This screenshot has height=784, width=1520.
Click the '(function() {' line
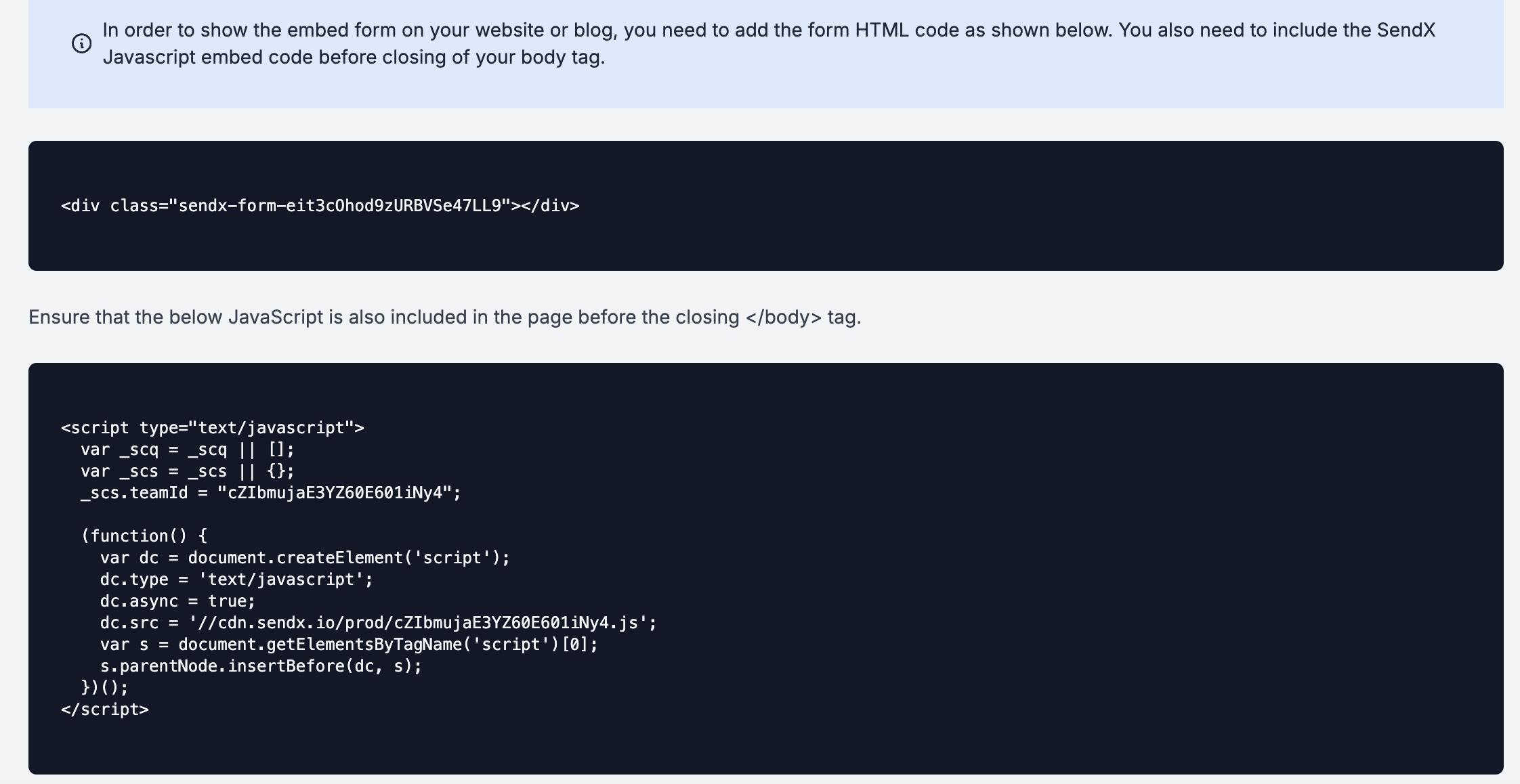pyautogui.click(x=144, y=536)
